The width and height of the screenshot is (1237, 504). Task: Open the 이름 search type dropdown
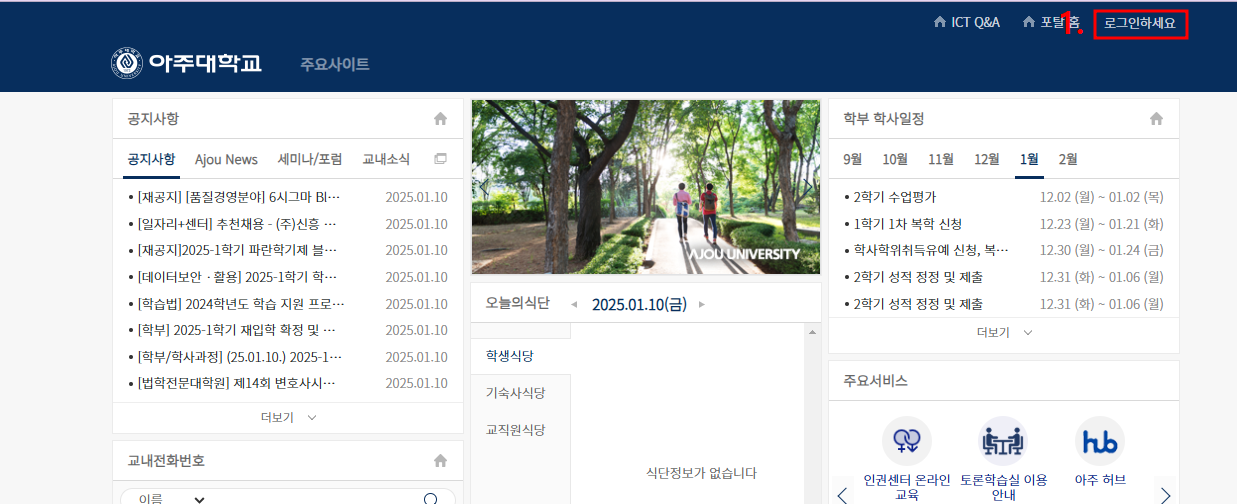[x=172, y=498]
